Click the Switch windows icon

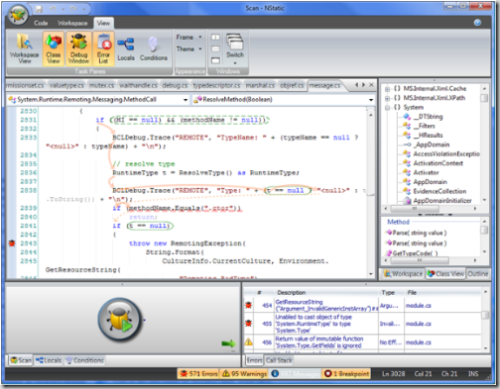235,49
